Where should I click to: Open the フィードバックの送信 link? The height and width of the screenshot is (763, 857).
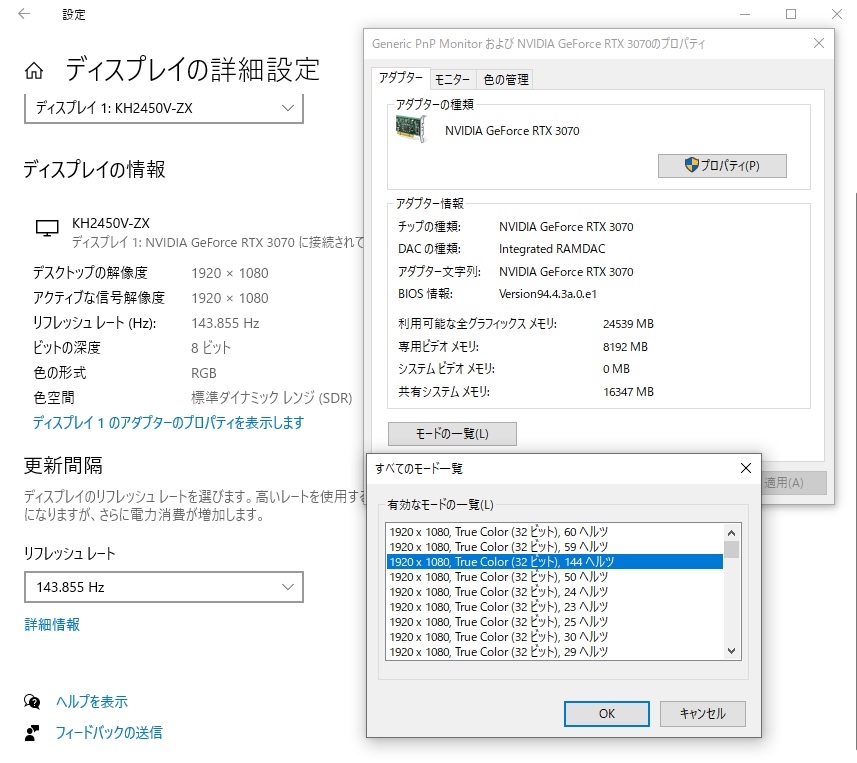pos(109,733)
